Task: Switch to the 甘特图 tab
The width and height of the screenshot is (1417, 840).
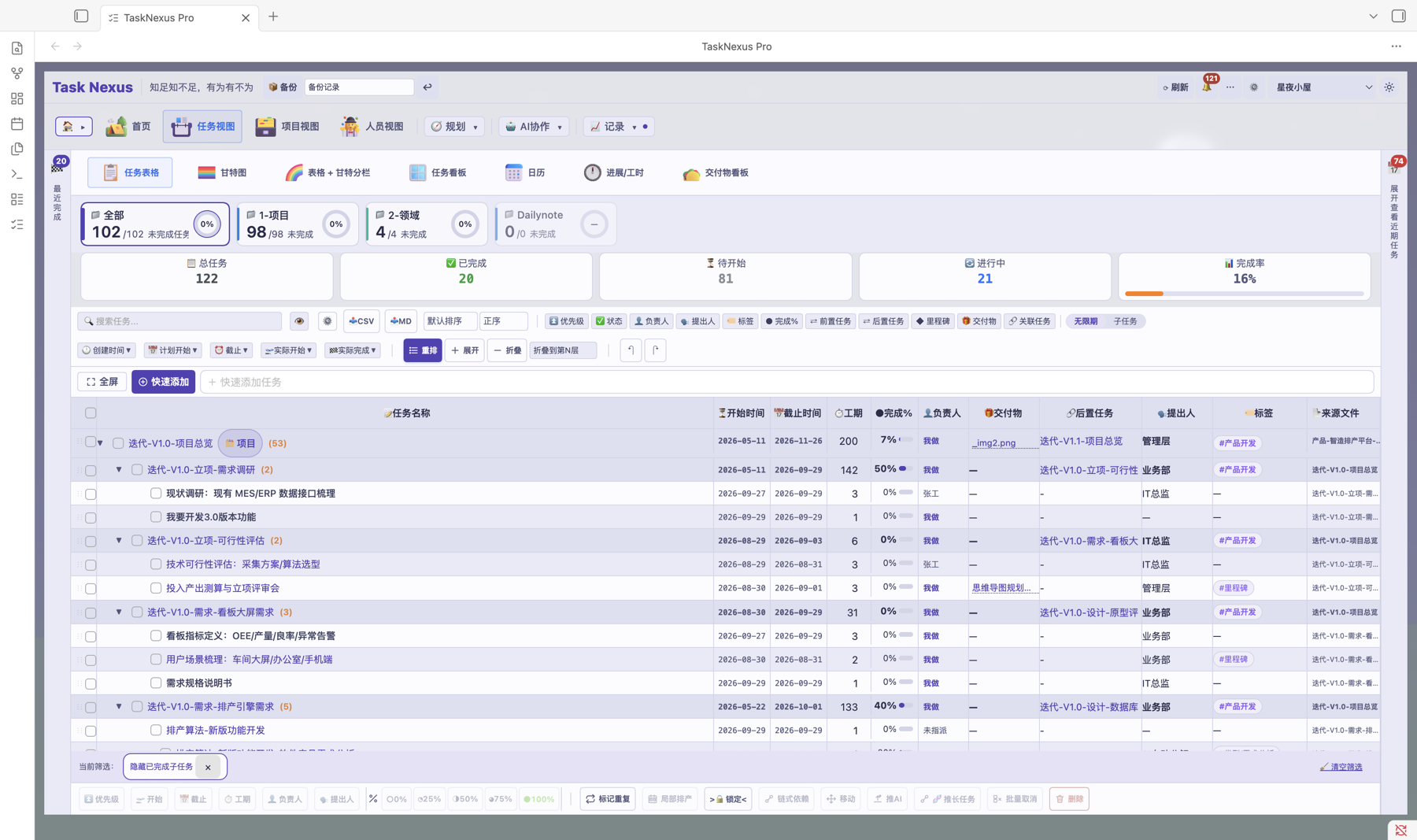Action: 223,172
